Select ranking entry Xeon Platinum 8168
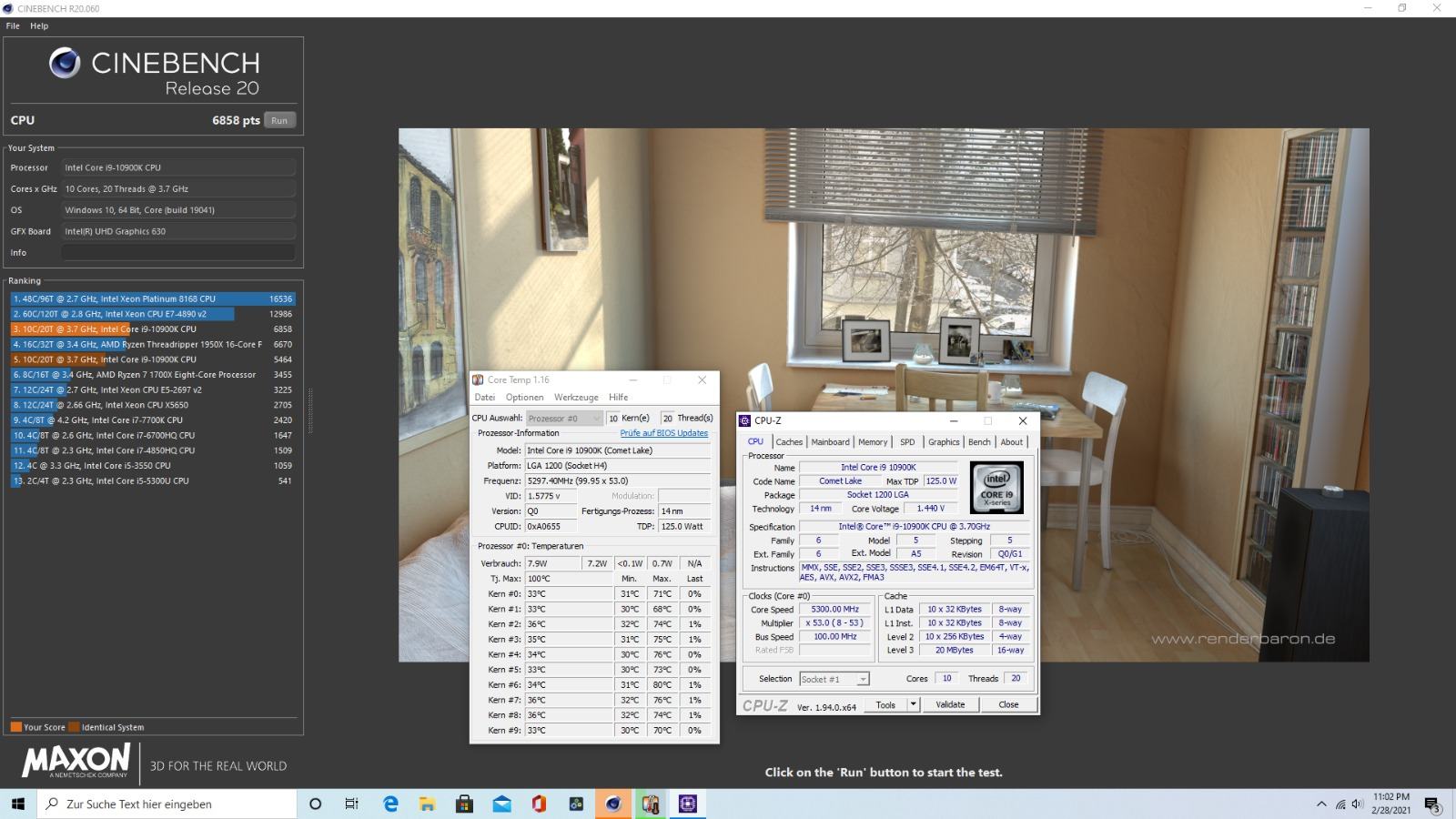This screenshot has height=819, width=1456. [153, 298]
